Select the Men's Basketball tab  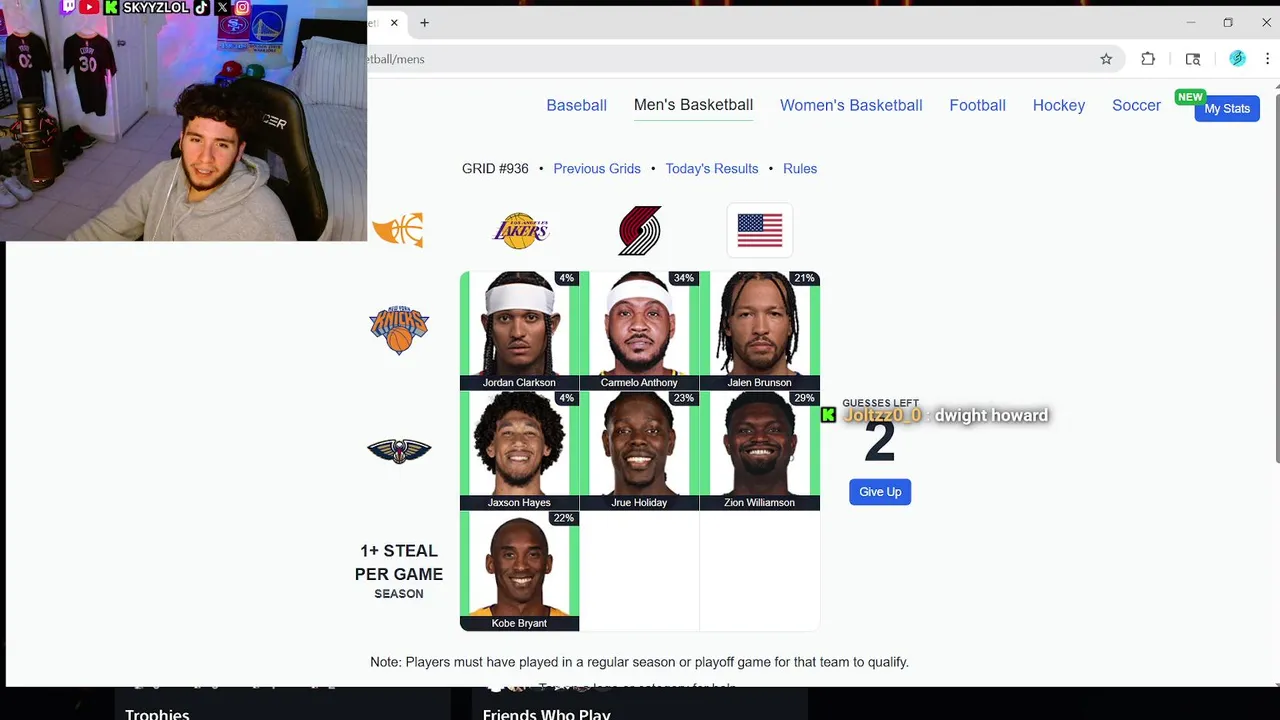(693, 105)
